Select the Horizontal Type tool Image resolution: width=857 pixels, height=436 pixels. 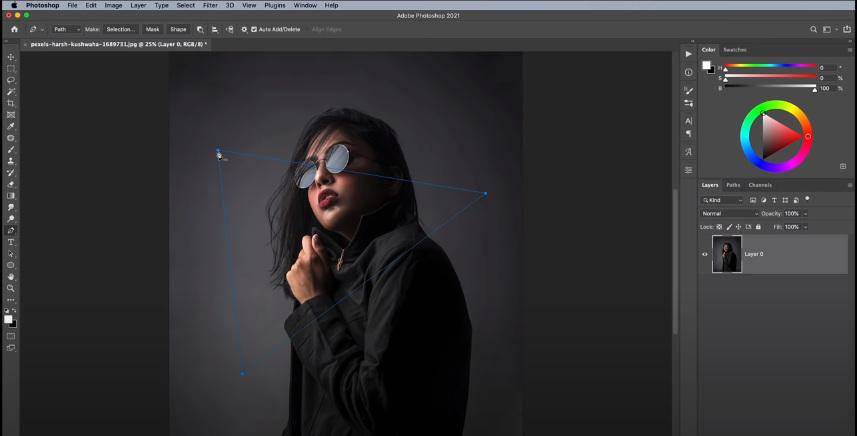(x=11, y=242)
